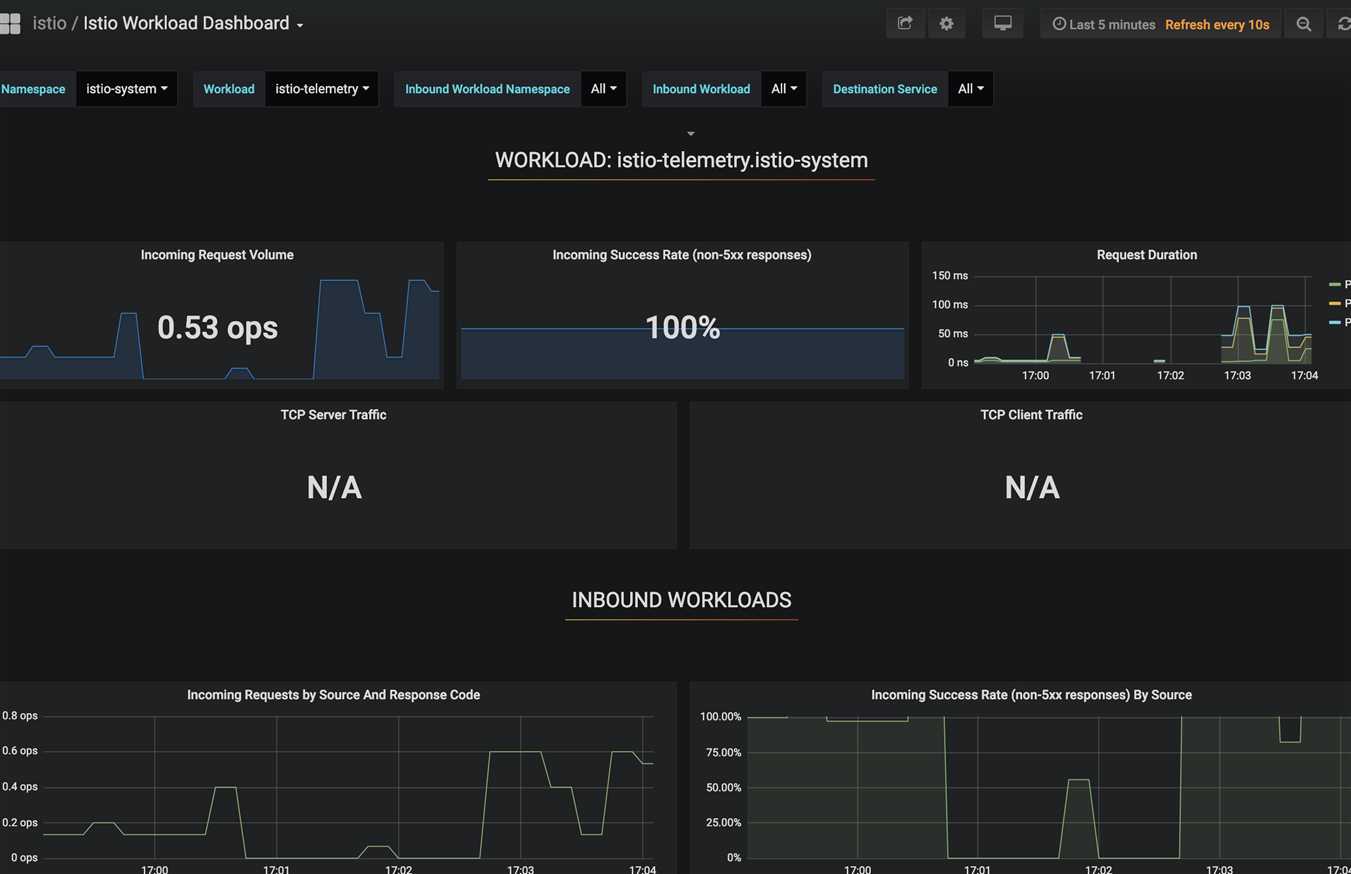
Task: Click N/A in TCP Server Traffic
Action: coord(334,487)
